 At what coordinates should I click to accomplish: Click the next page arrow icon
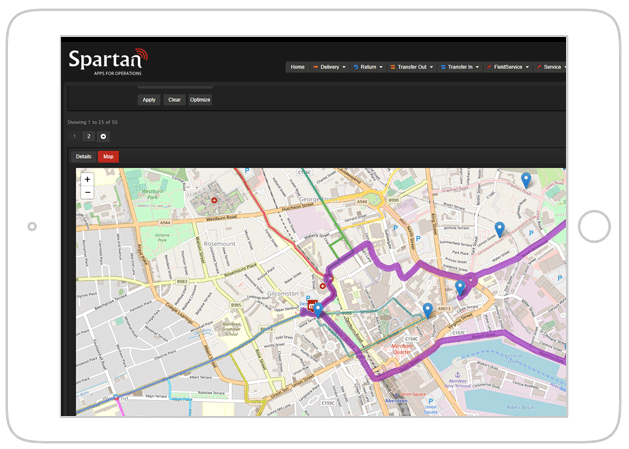click(x=103, y=136)
